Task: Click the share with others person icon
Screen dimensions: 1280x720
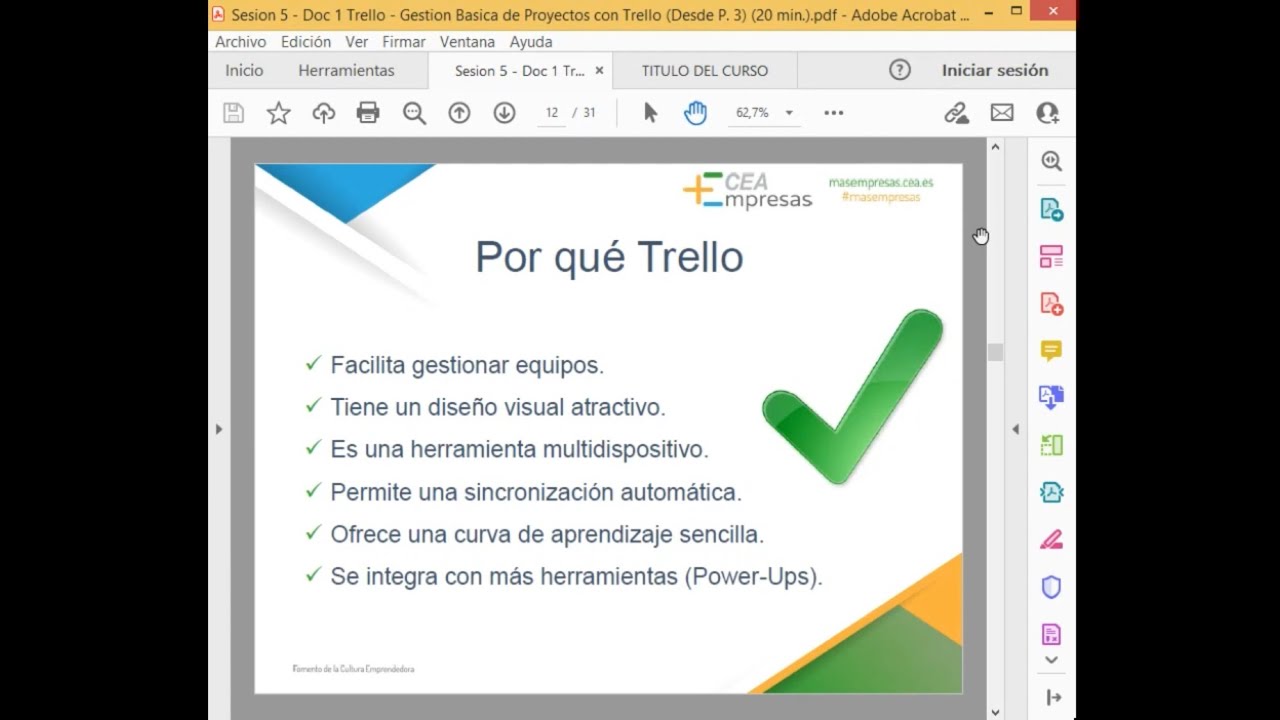Action: pos(1047,113)
